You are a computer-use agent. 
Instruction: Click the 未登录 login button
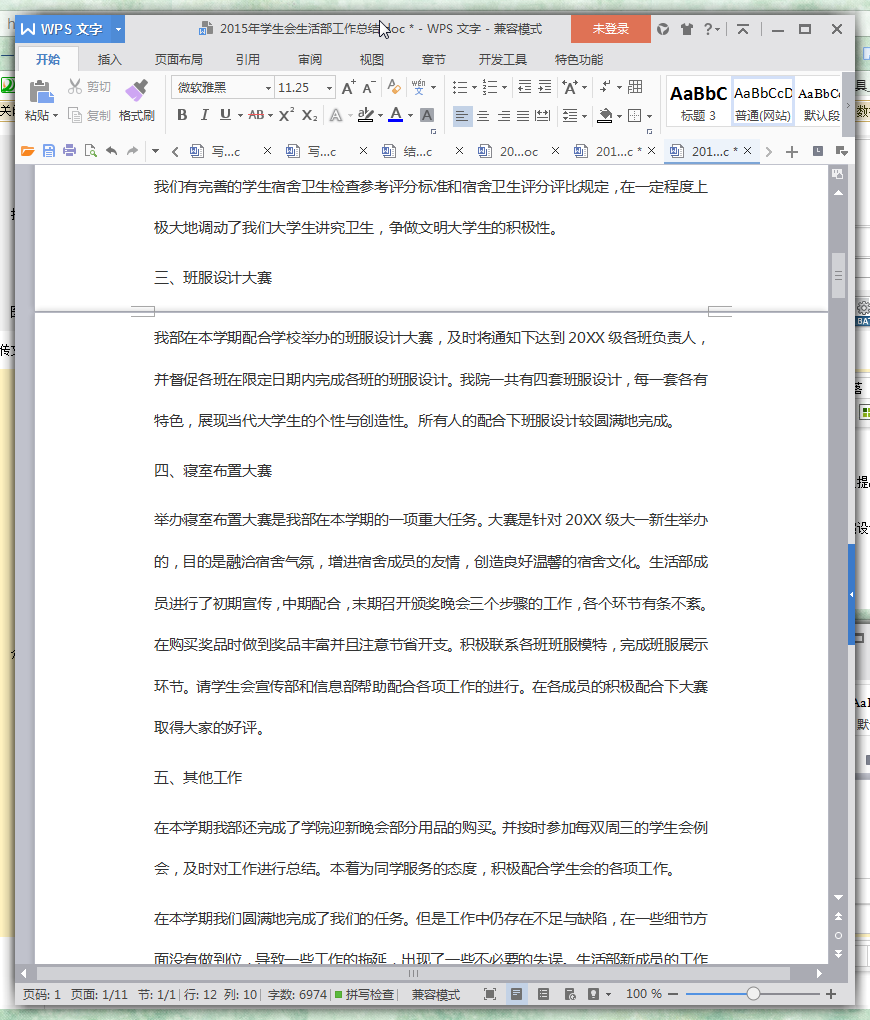click(x=610, y=29)
